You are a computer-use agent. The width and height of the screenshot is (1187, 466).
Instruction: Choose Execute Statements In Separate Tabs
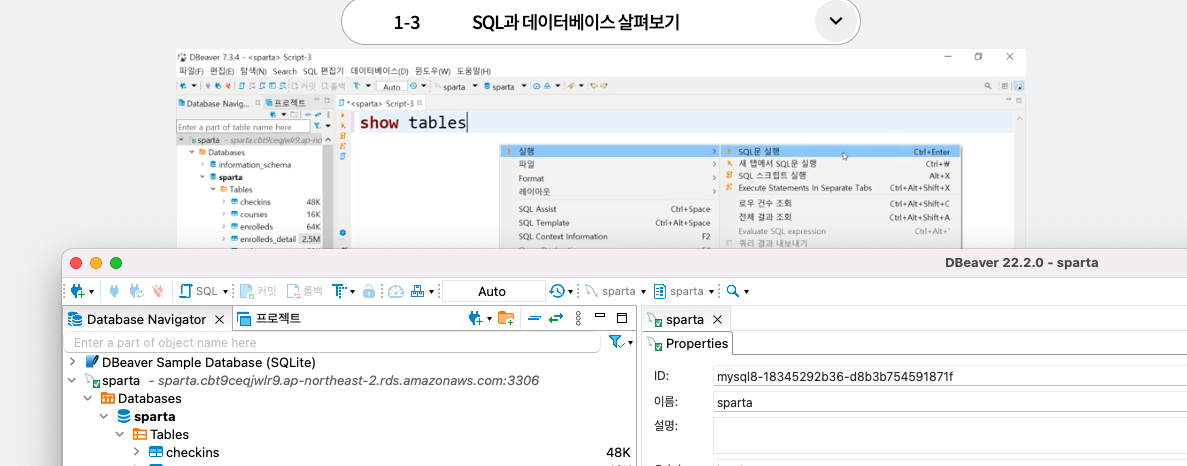[840, 188]
